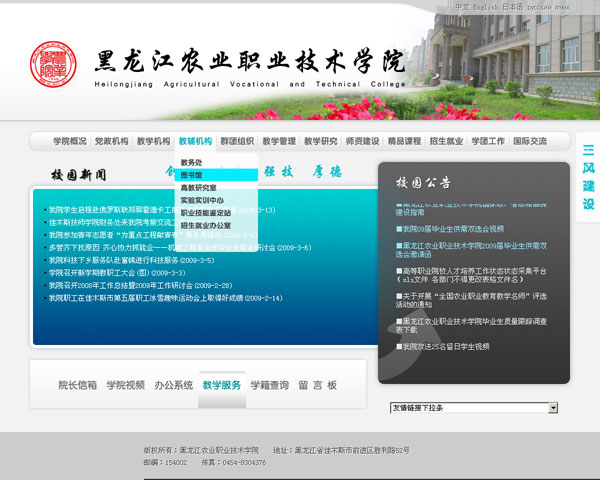Select 招生就业办公室 in the dropdown menu
The height and width of the screenshot is (480, 600).
click(205, 225)
